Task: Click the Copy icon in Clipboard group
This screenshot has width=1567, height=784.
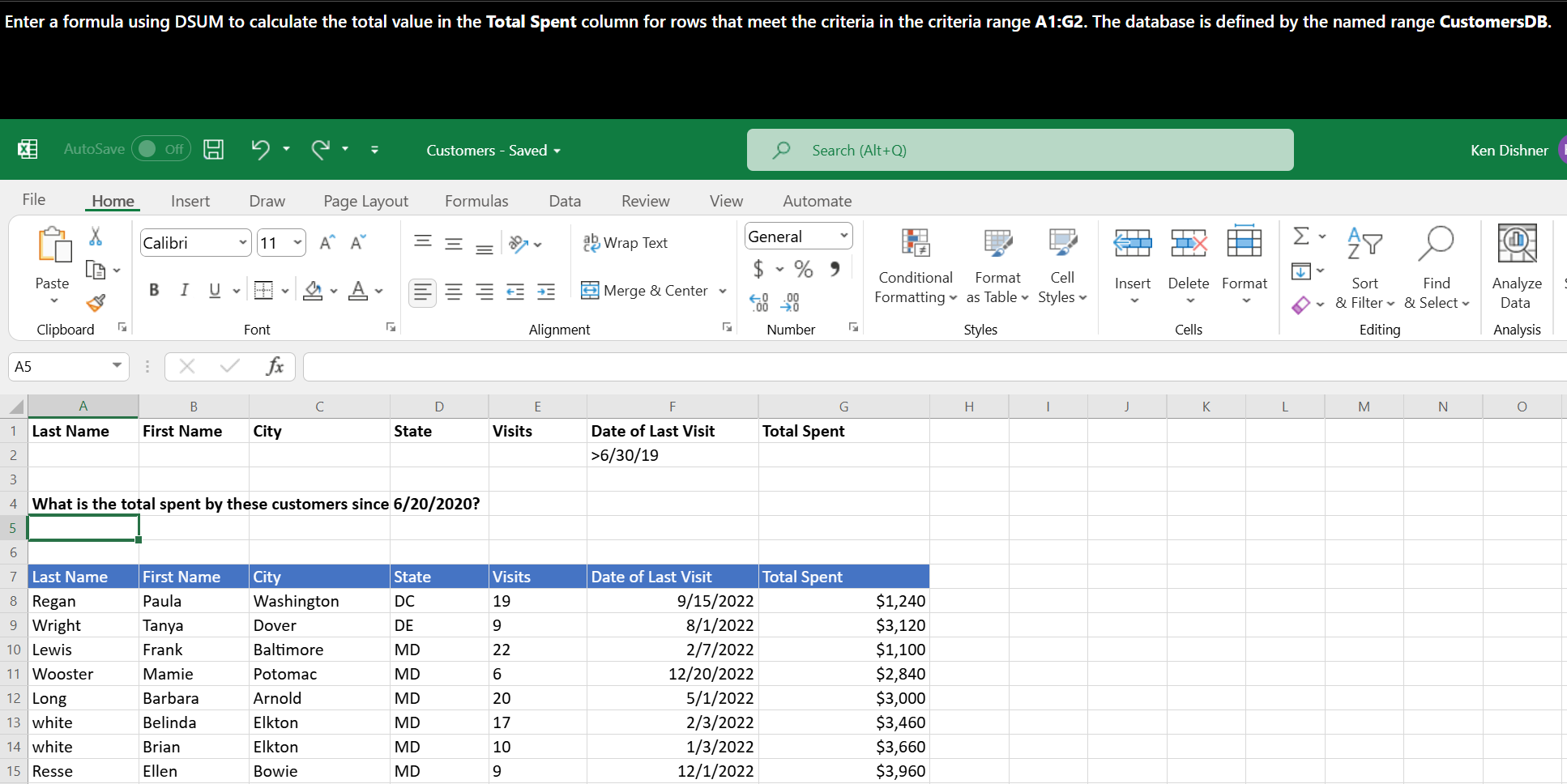Action: (96, 270)
